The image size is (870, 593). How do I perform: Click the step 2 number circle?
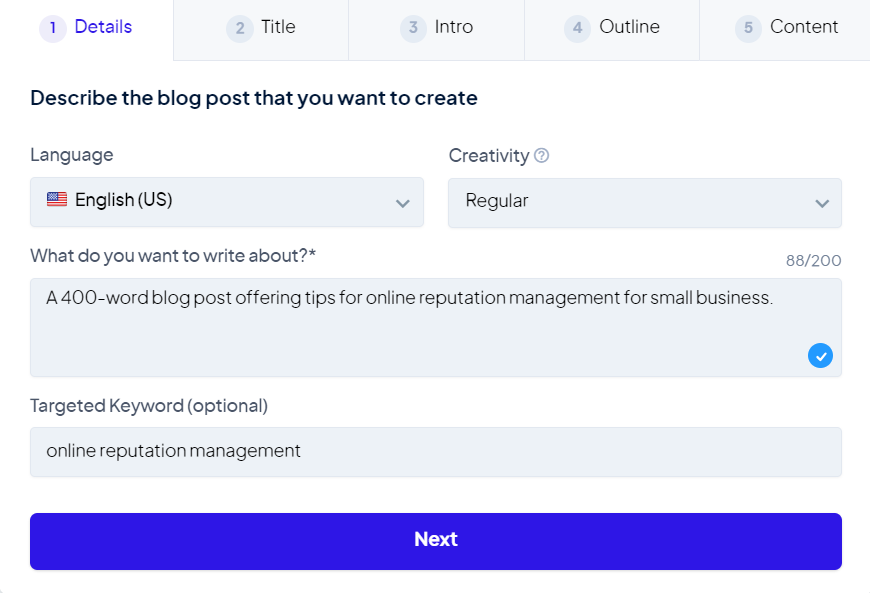point(240,28)
